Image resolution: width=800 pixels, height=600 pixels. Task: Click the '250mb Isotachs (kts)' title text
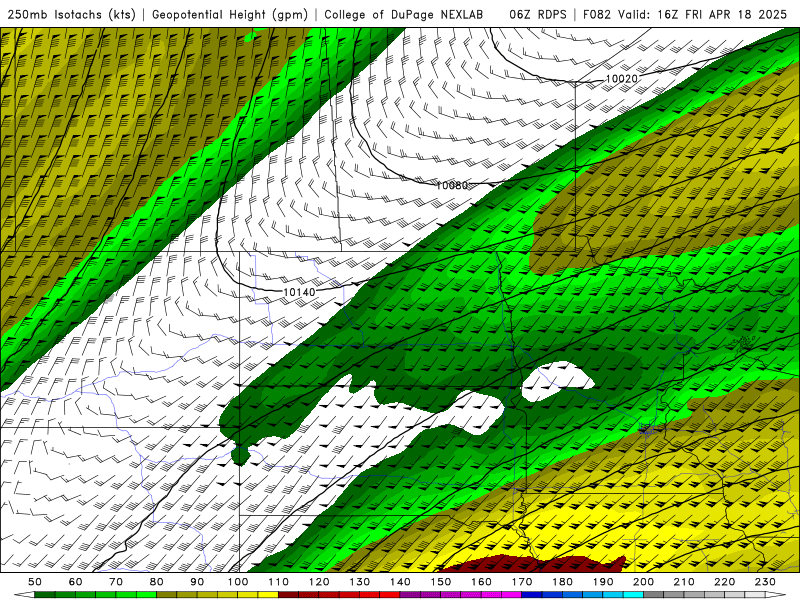[71, 14]
